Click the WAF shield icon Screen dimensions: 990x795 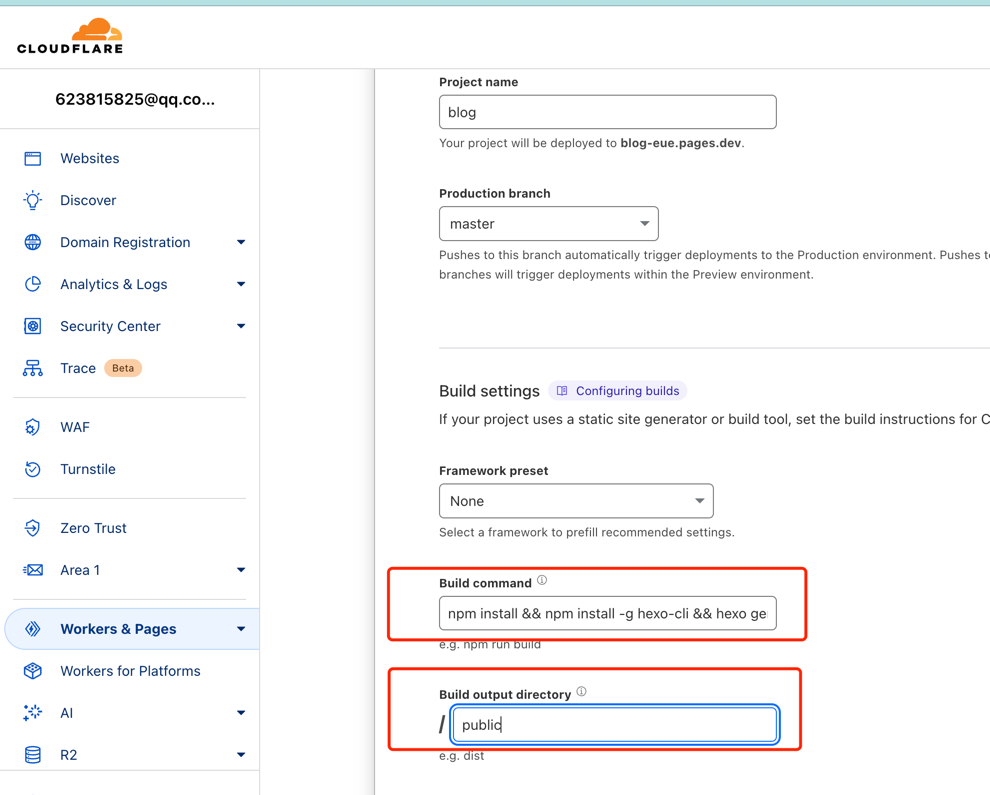click(33, 427)
